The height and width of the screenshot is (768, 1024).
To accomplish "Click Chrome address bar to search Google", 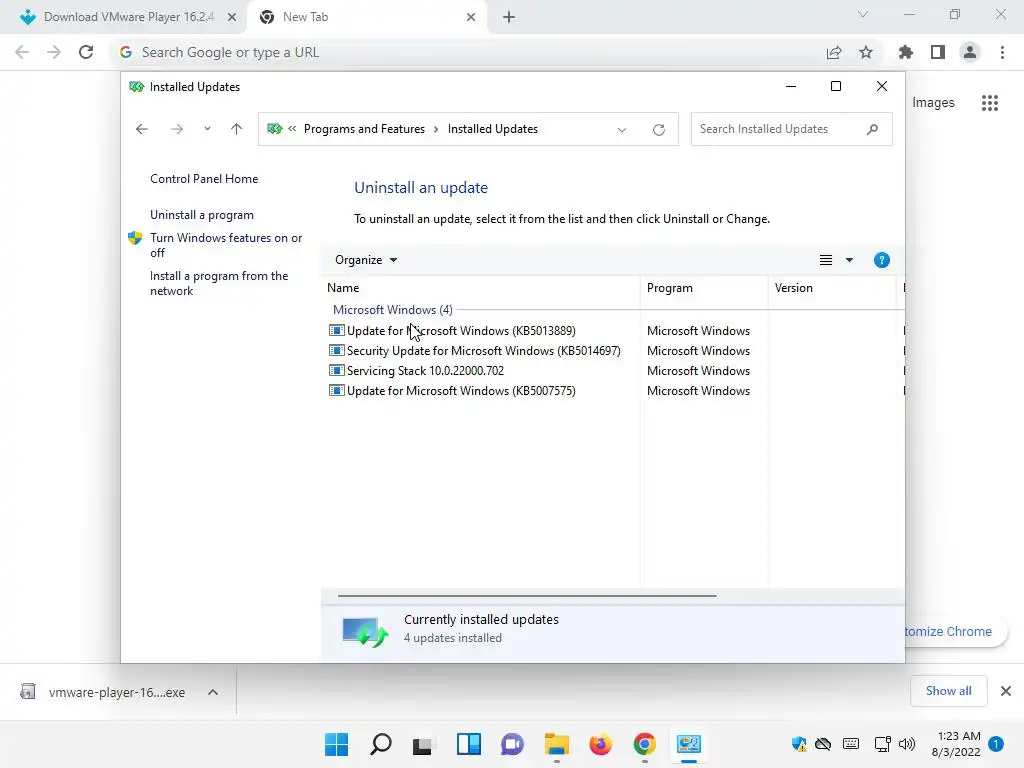I will tap(470, 52).
